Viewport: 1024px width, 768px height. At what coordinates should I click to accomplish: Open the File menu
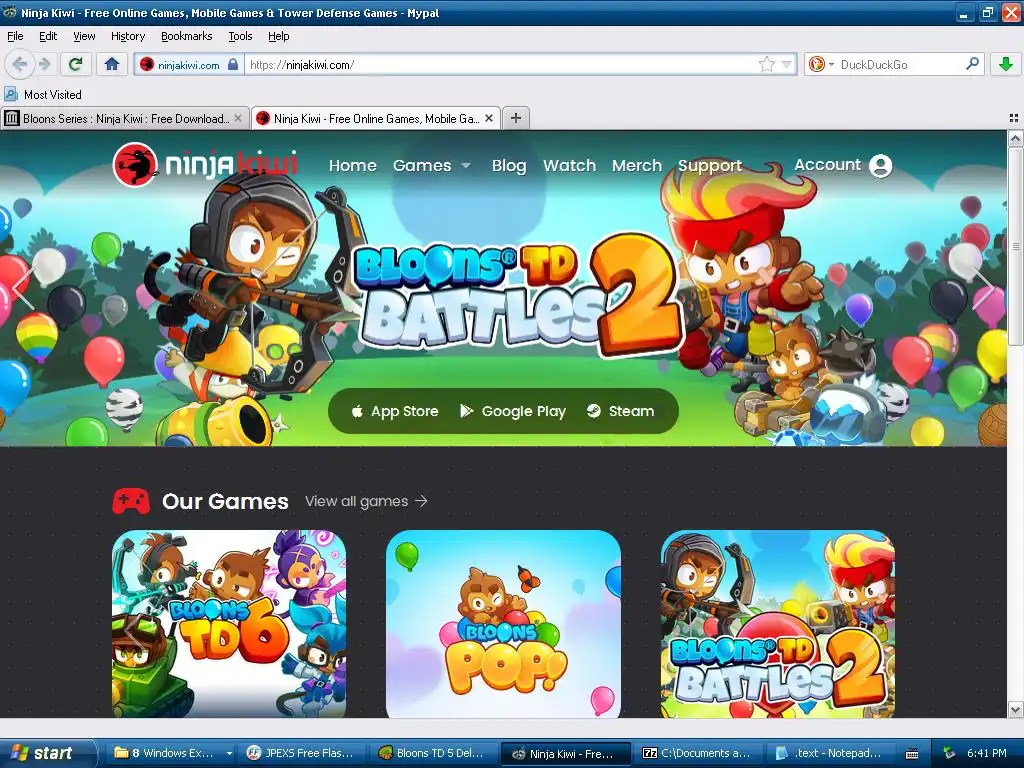15,36
